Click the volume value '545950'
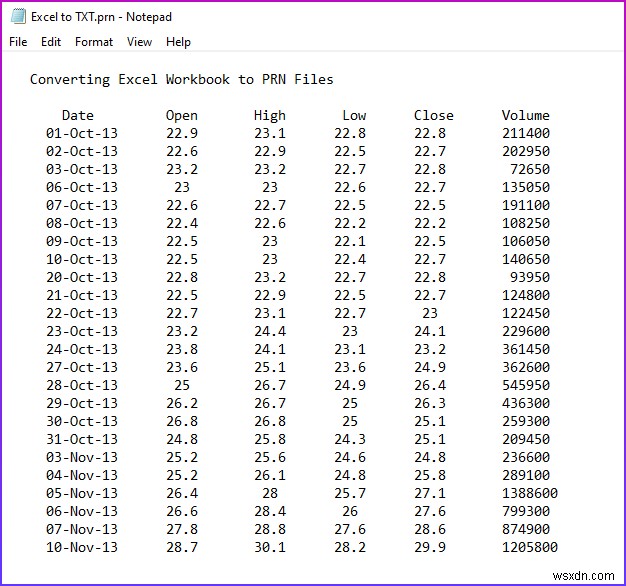 (x=526, y=385)
